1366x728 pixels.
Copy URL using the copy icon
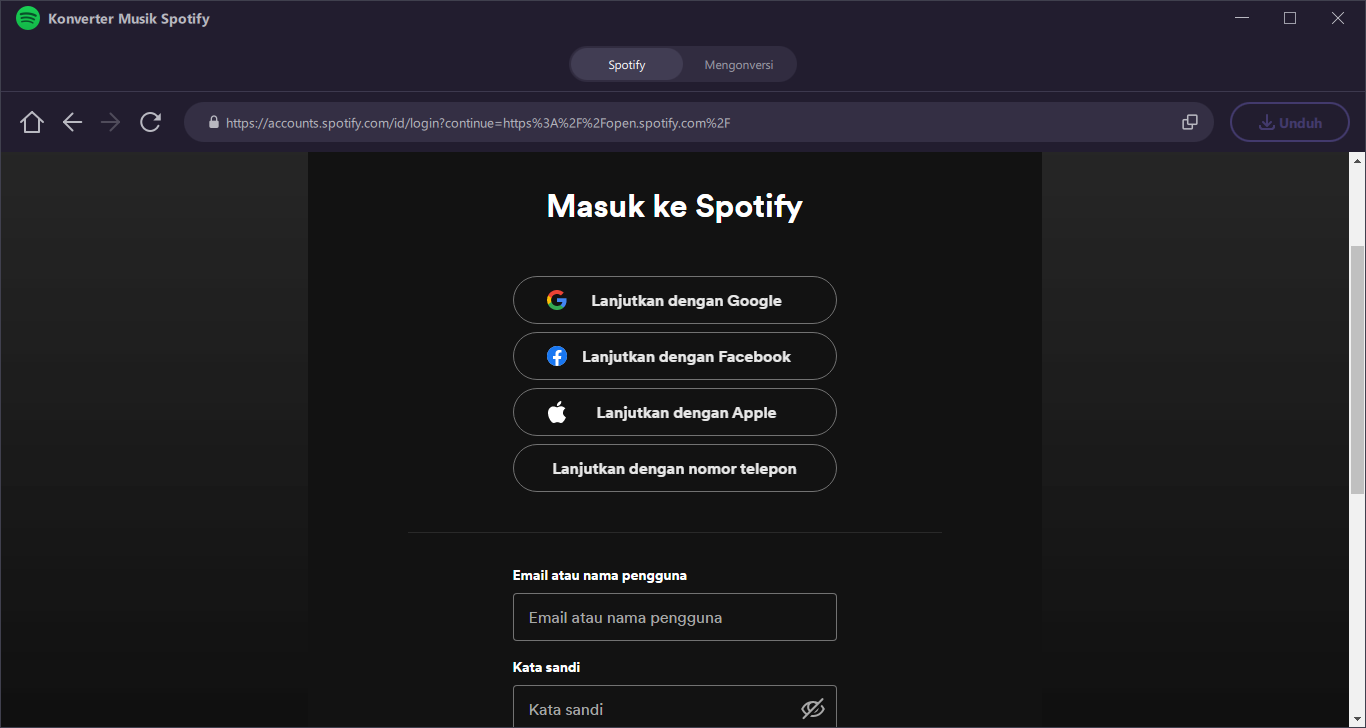point(1190,122)
